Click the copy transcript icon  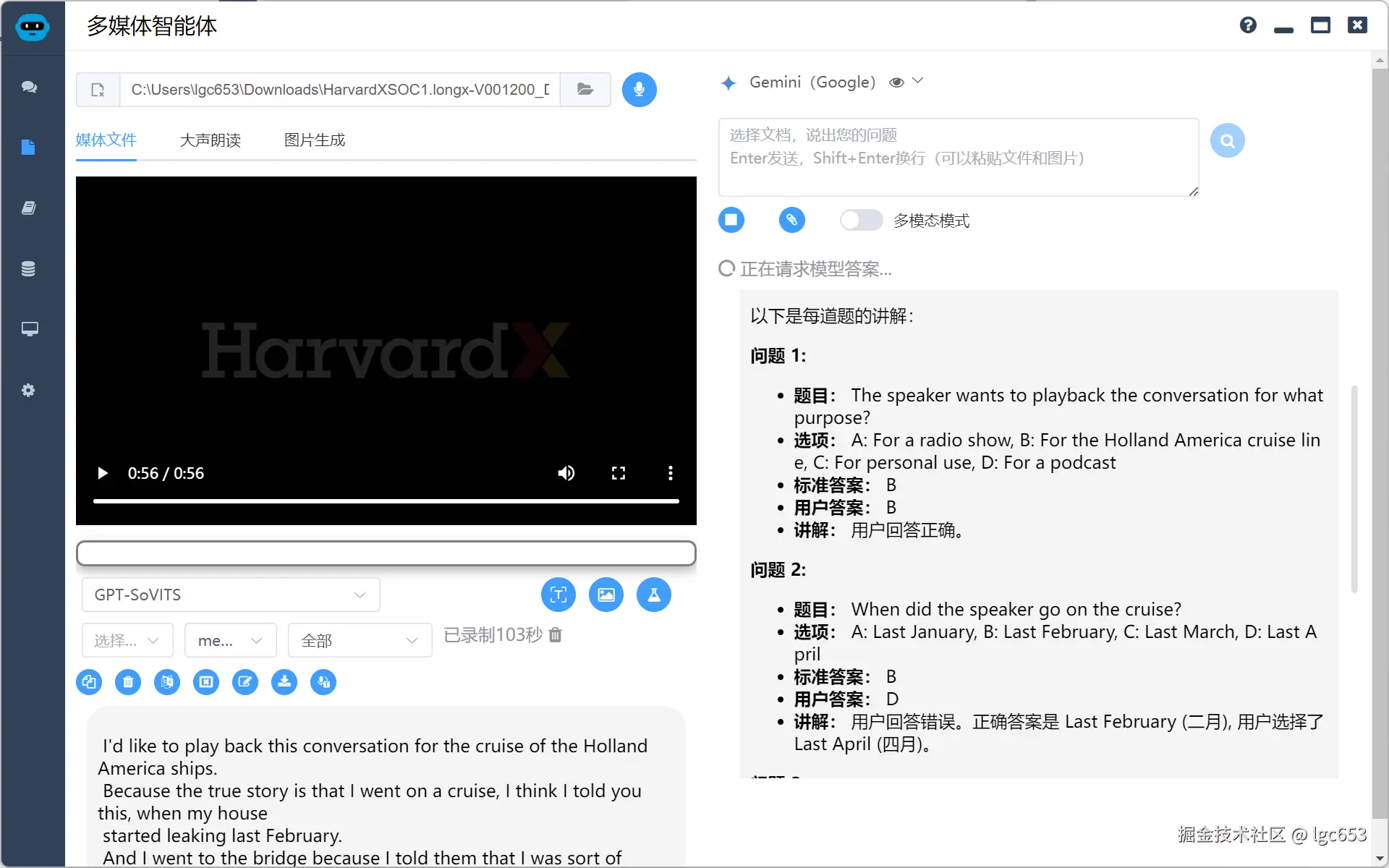click(x=89, y=682)
